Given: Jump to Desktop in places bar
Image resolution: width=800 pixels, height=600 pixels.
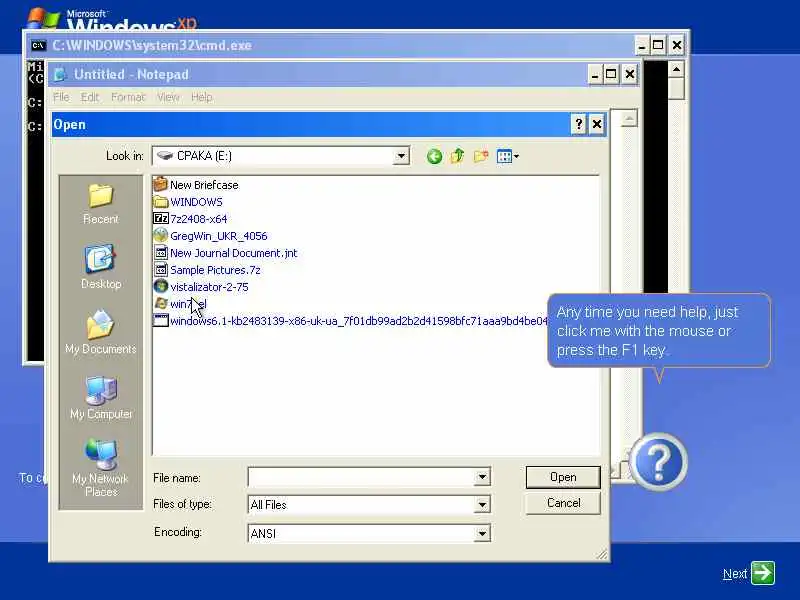Looking at the screenshot, I should pos(101,267).
